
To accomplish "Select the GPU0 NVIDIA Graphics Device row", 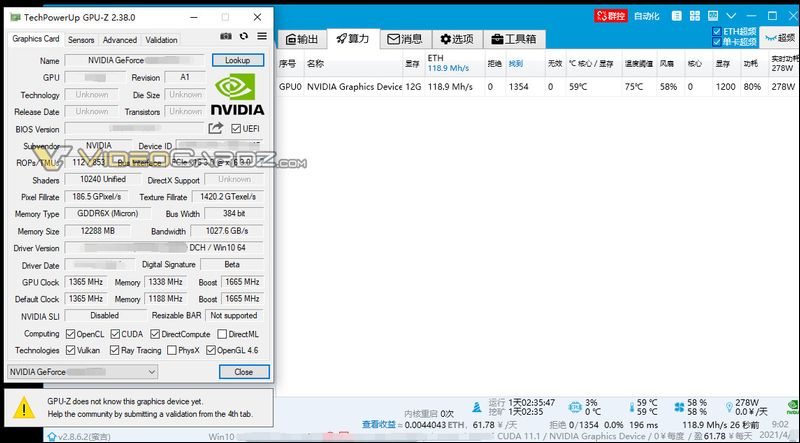I will [x=538, y=87].
